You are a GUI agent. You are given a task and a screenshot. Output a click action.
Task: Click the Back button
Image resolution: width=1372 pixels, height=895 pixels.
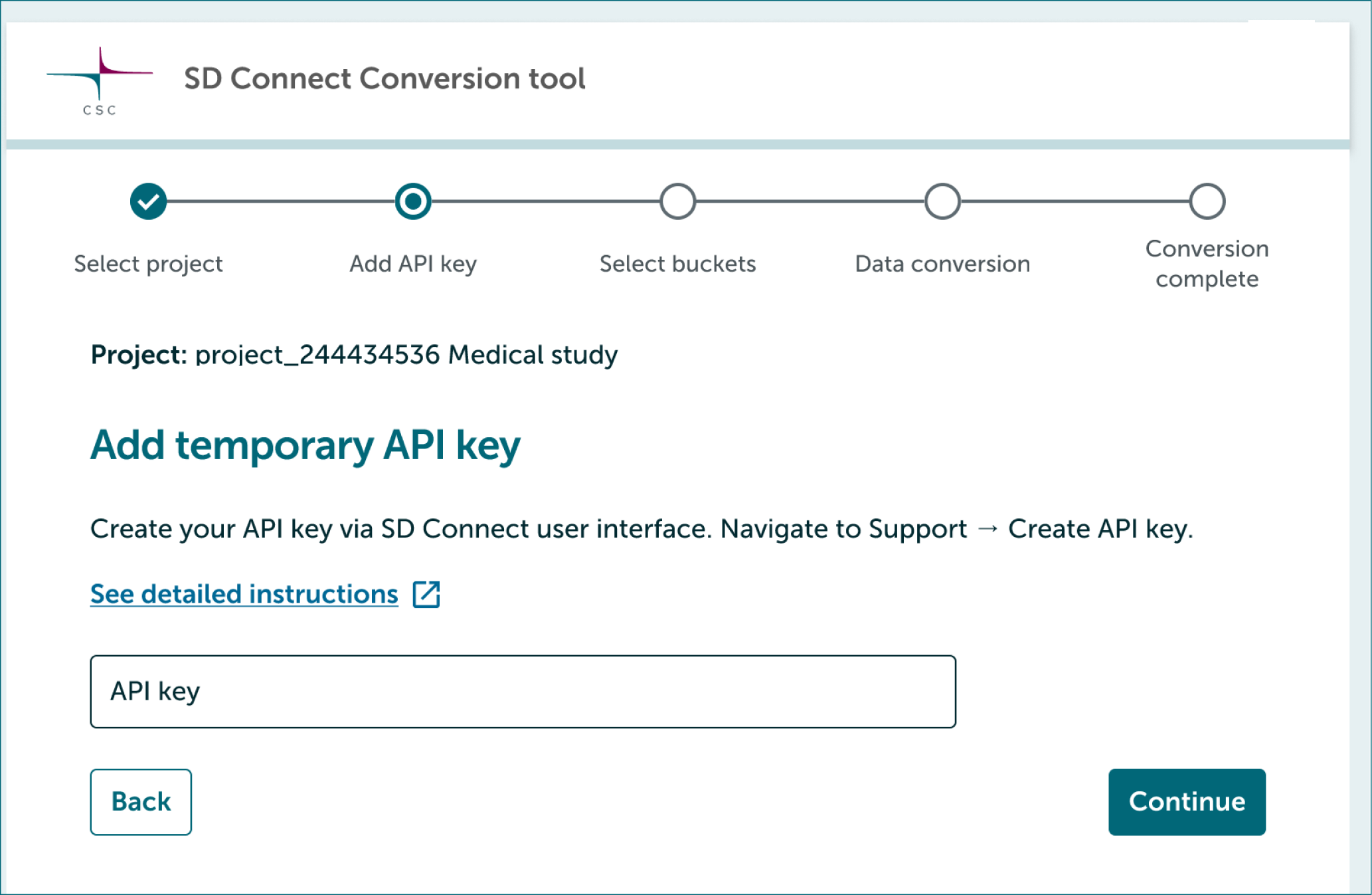(140, 802)
